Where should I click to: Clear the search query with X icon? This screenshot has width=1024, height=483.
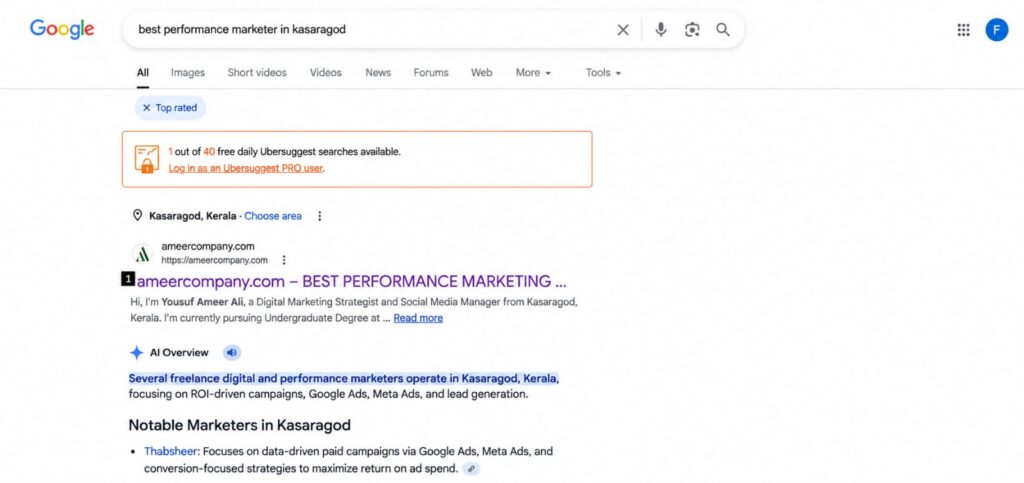[623, 29]
